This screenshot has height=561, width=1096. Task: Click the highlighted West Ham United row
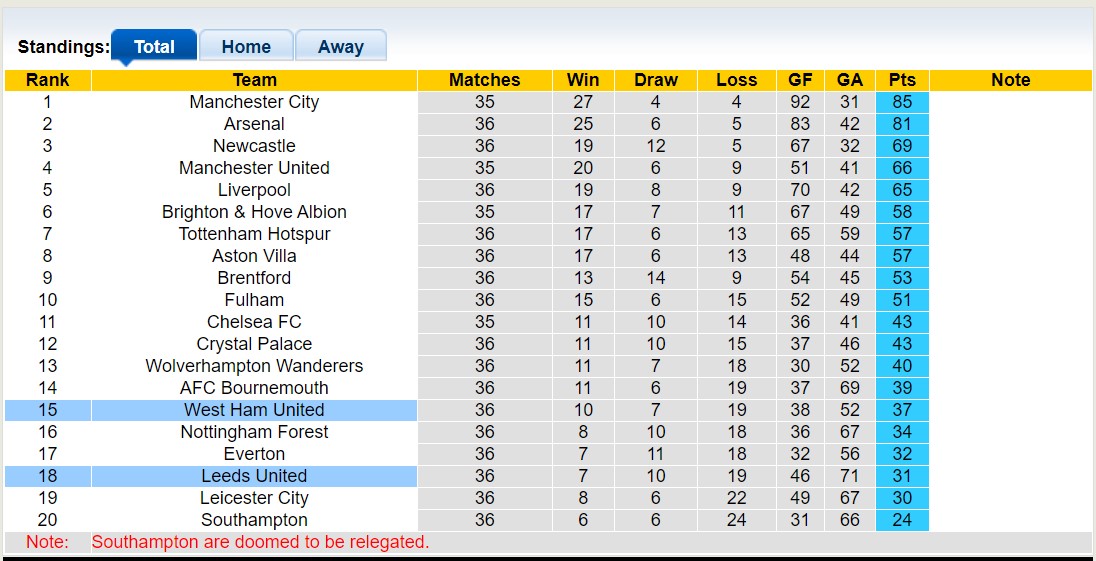coord(254,410)
